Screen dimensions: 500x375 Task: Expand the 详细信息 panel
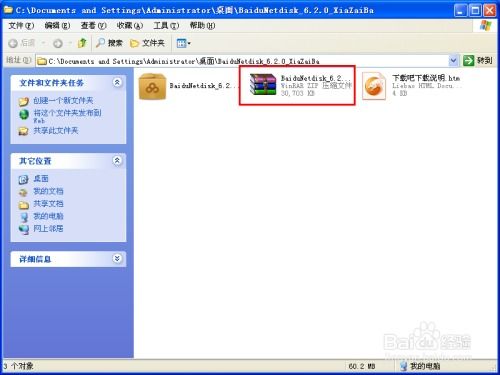[117, 259]
